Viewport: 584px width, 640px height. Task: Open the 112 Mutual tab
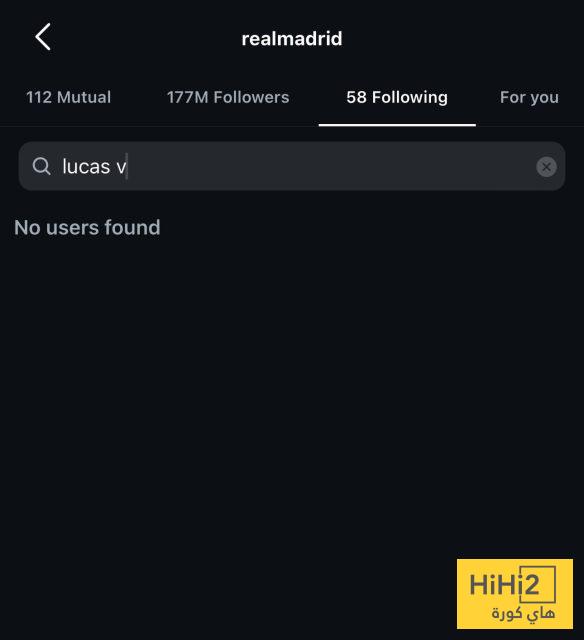pyautogui.click(x=68, y=97)
